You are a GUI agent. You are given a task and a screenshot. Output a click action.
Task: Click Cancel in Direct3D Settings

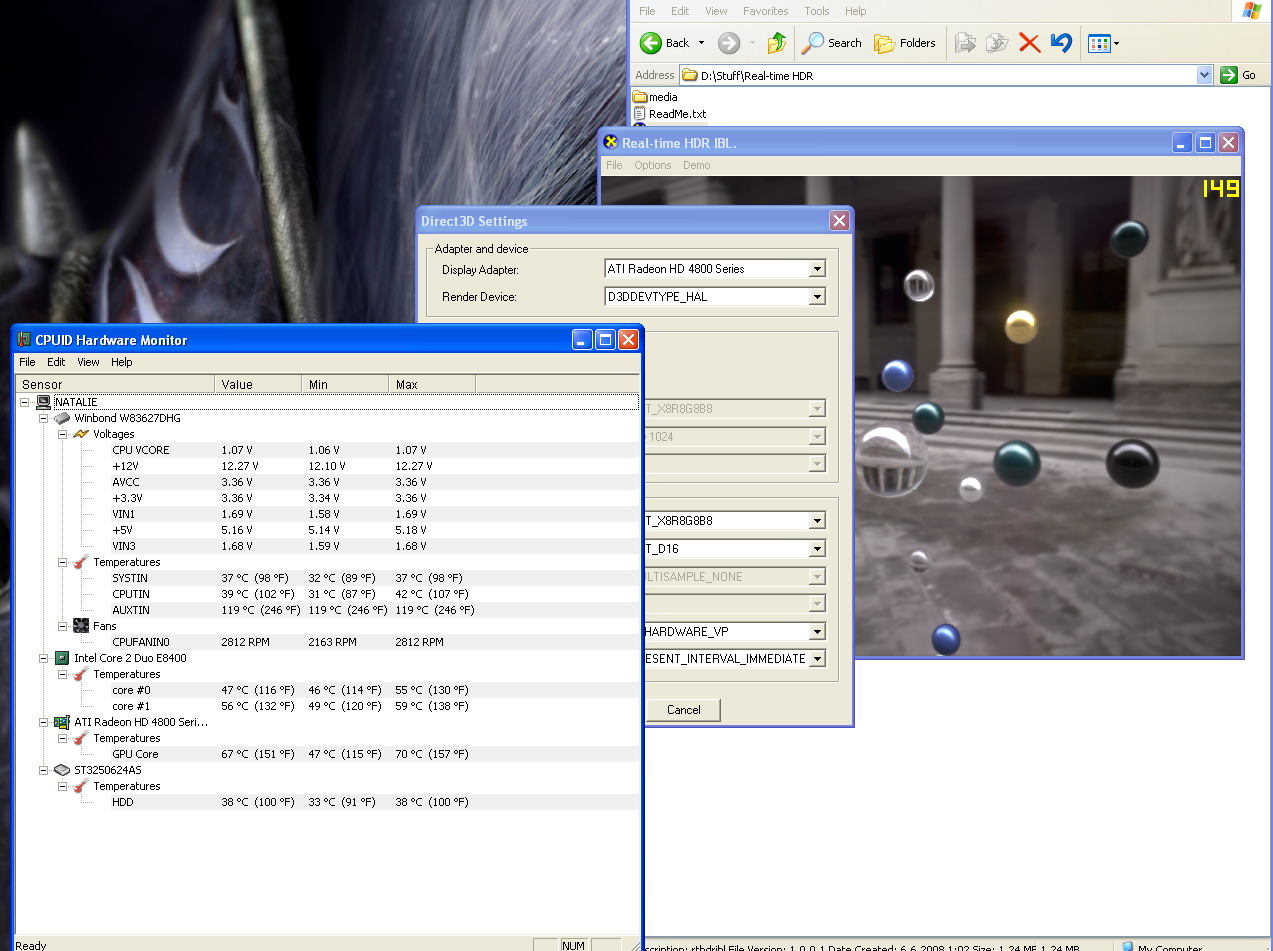[683, 710]
